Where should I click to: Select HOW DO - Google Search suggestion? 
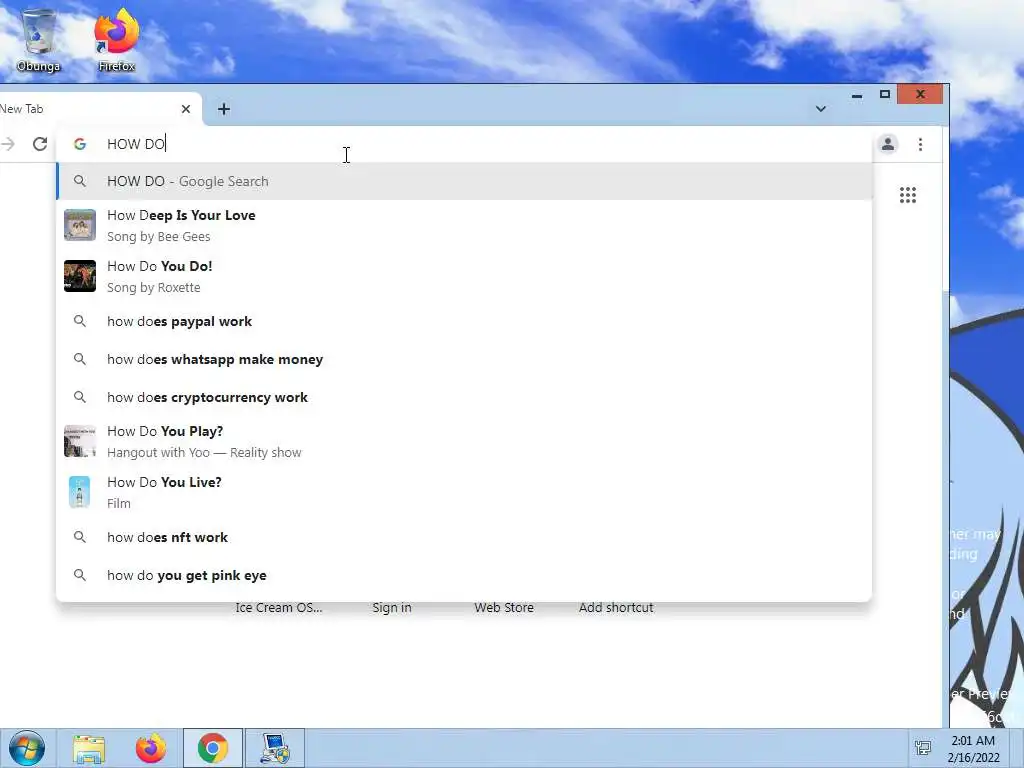point(464,181)
